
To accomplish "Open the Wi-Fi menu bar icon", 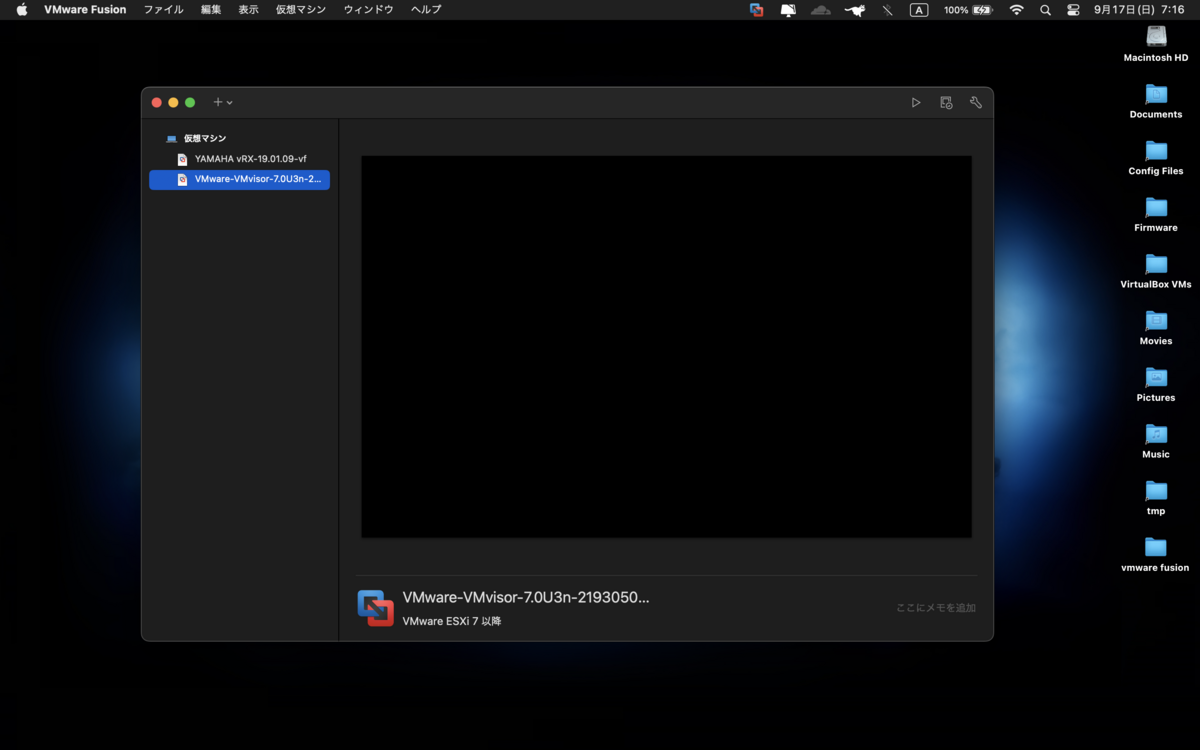I will click(x=1017, y=10).
